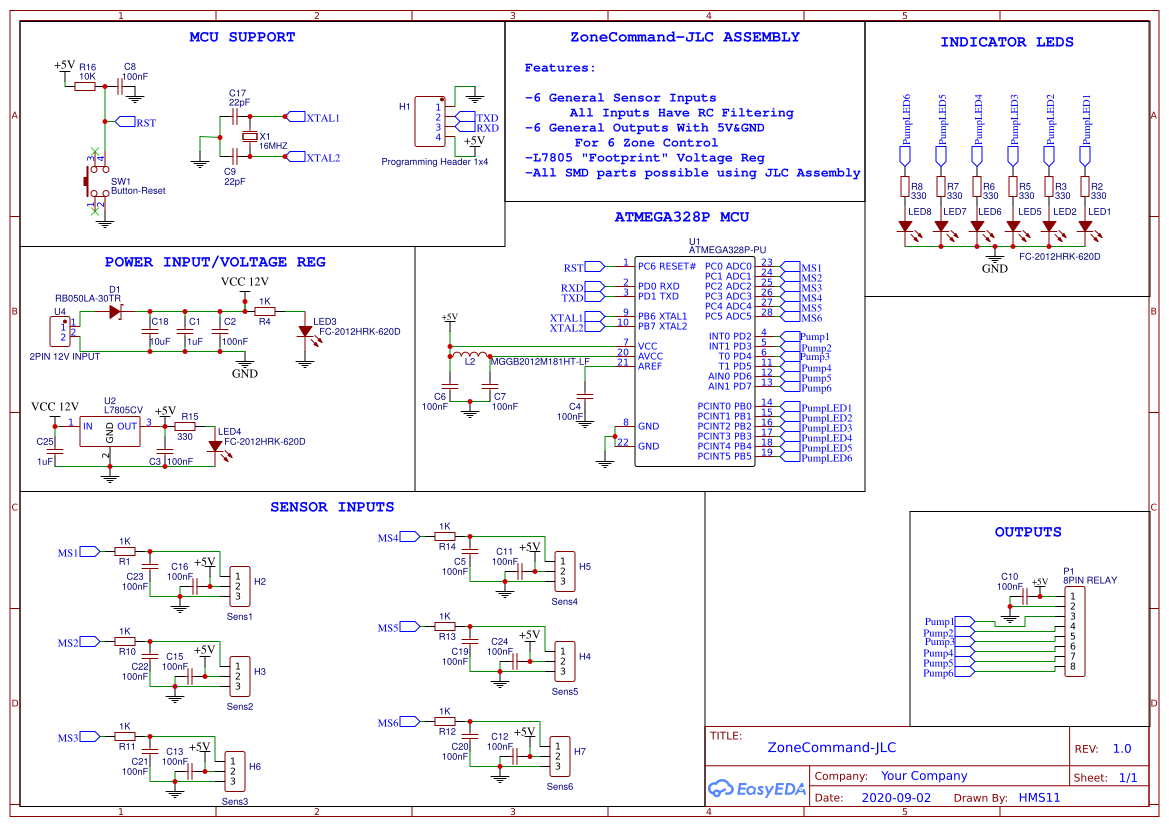
Task: Click the L2 inductor symbol
Action: coord(470,356)
